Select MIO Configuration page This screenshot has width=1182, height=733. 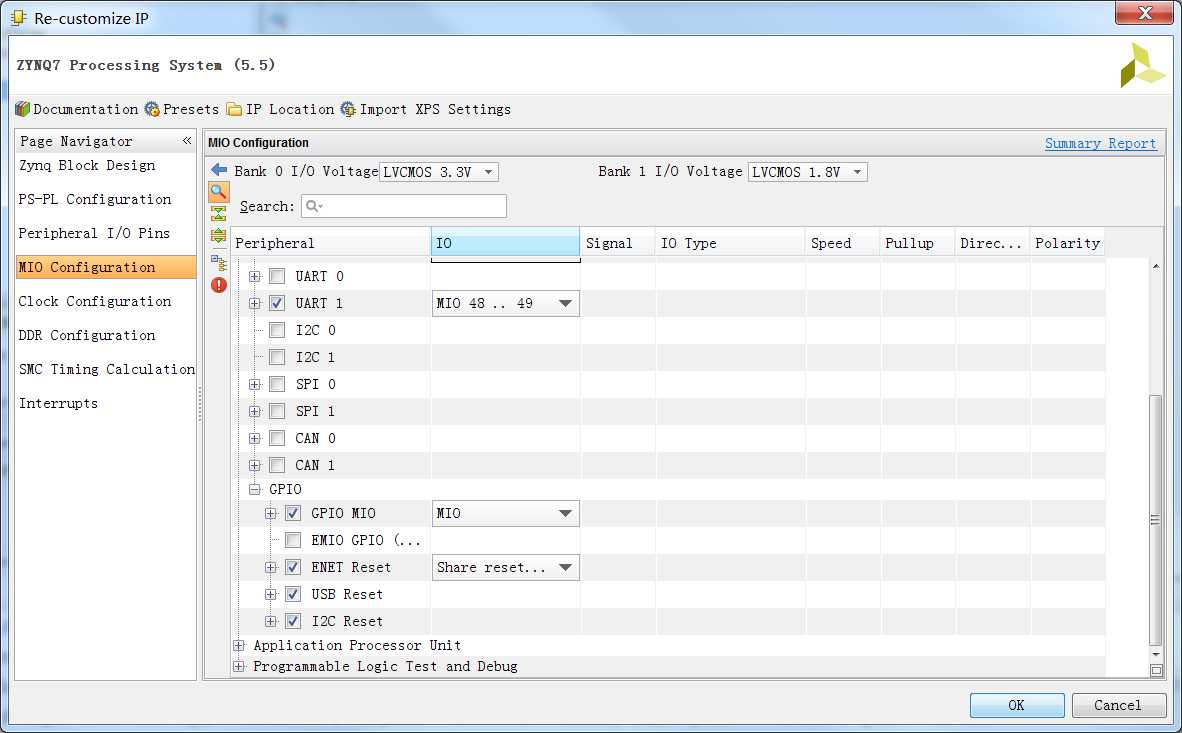[x=106, y=267]
